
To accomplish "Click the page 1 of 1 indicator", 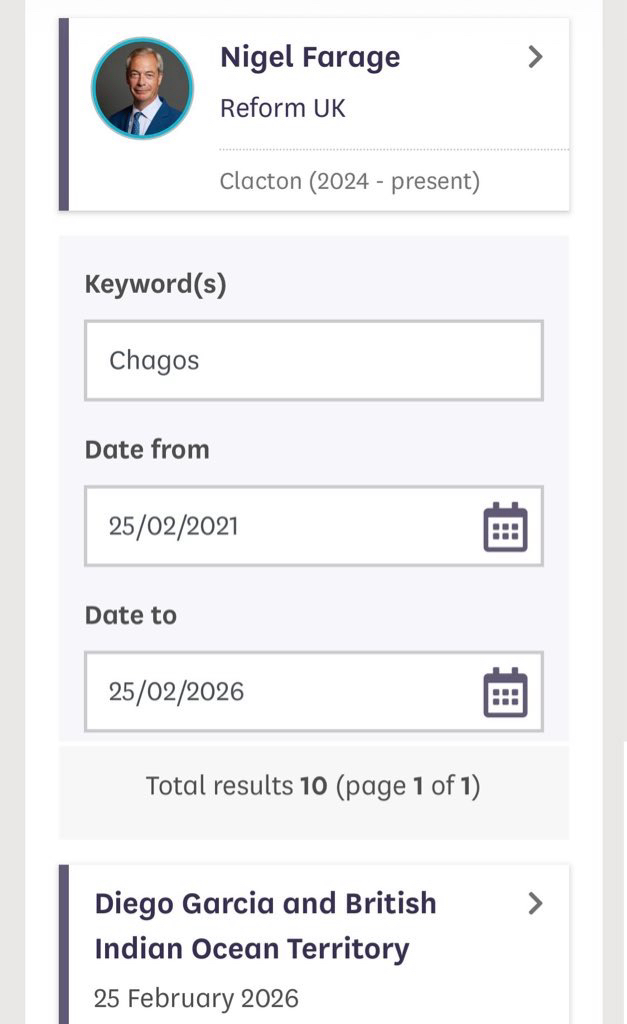I will click(408, 786).
